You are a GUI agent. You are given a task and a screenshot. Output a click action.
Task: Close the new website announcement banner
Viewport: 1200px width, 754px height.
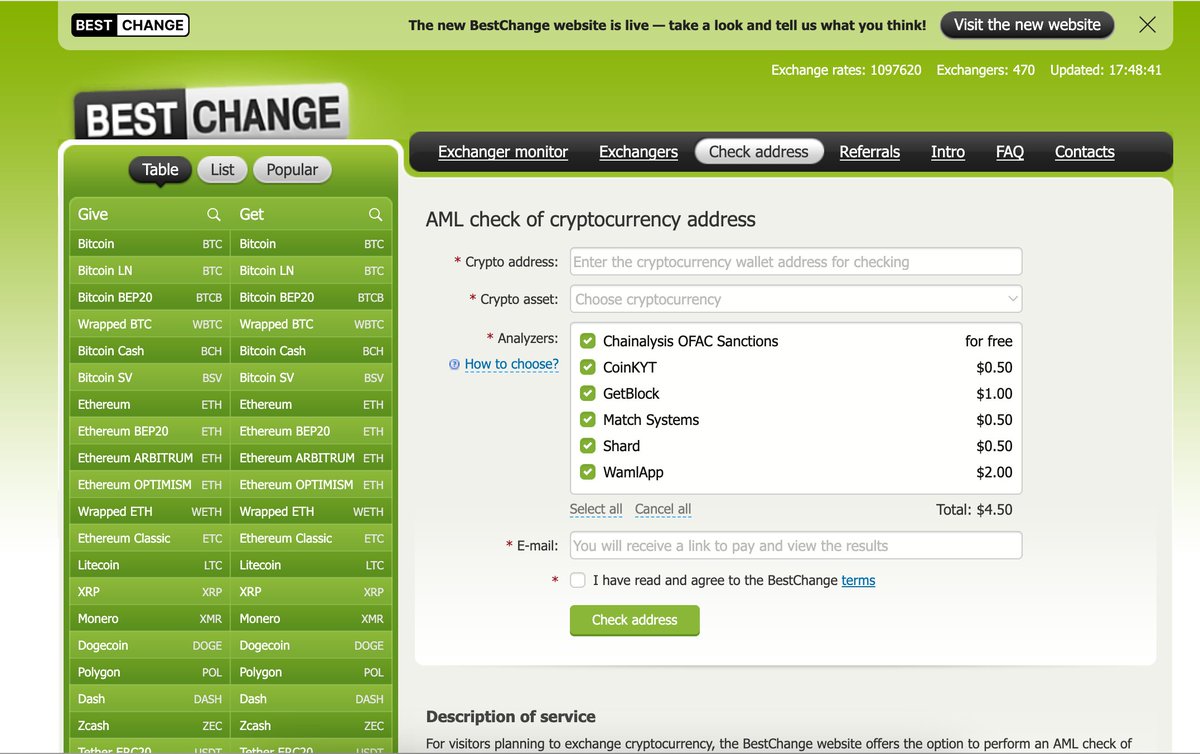(1147, 25)
